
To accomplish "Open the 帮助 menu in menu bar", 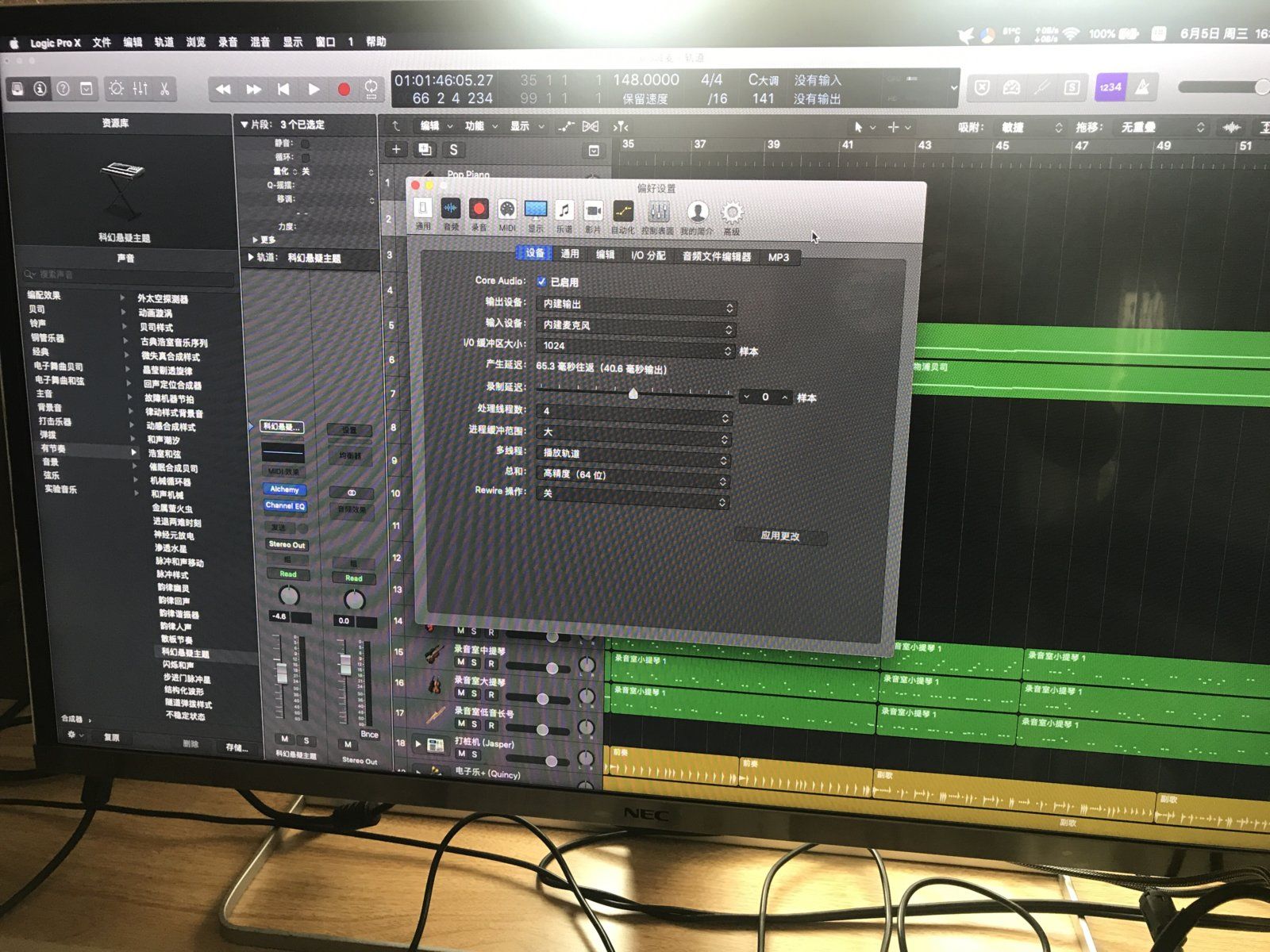I will (x=376, y=42).
